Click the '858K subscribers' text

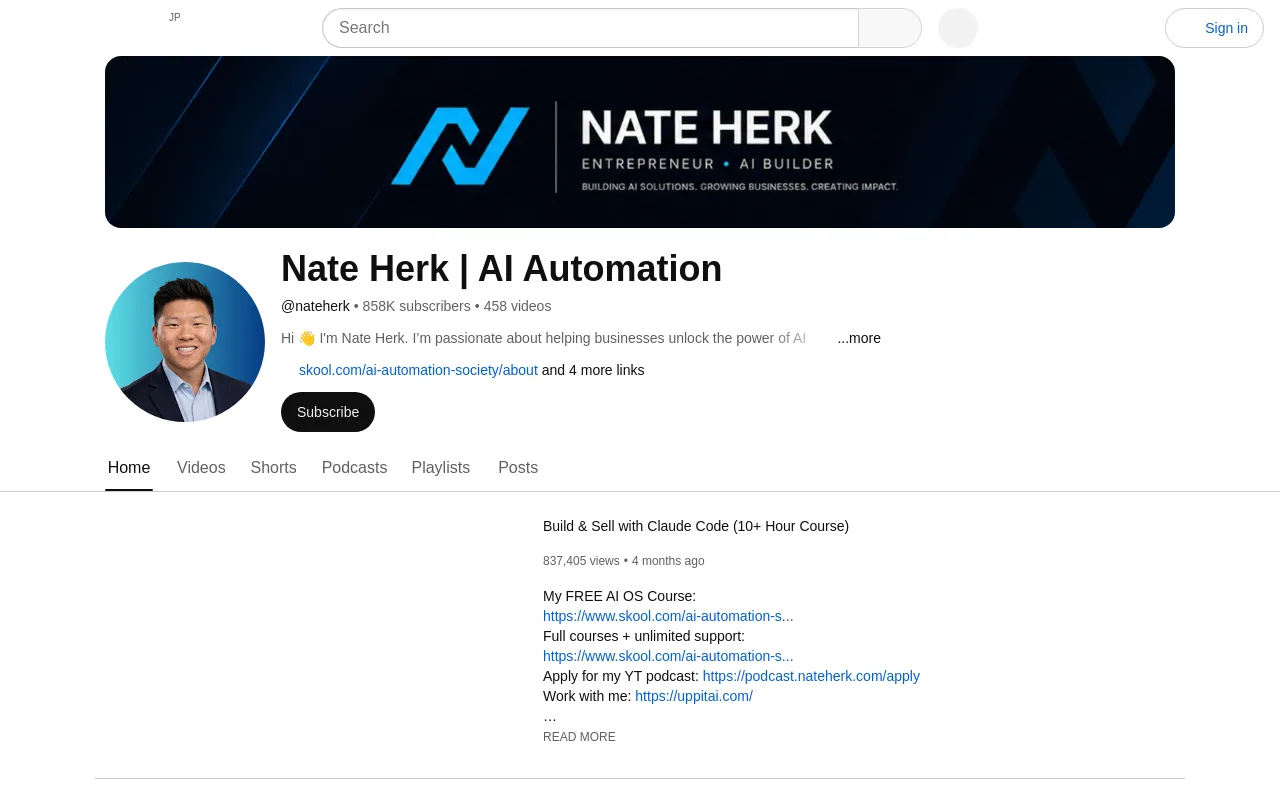point(416,306)
